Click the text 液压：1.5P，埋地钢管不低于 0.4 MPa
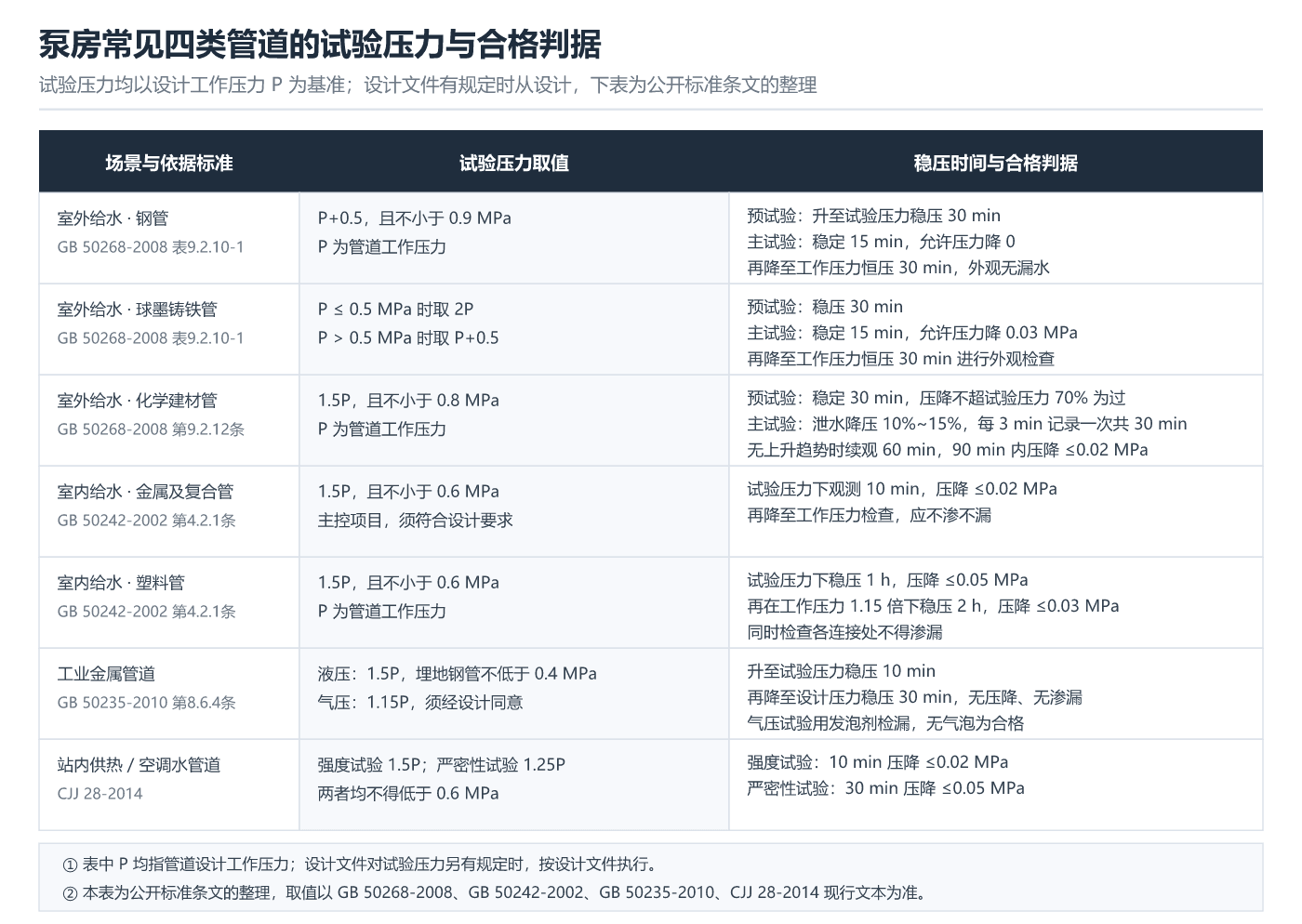 (x=458, y=674)
